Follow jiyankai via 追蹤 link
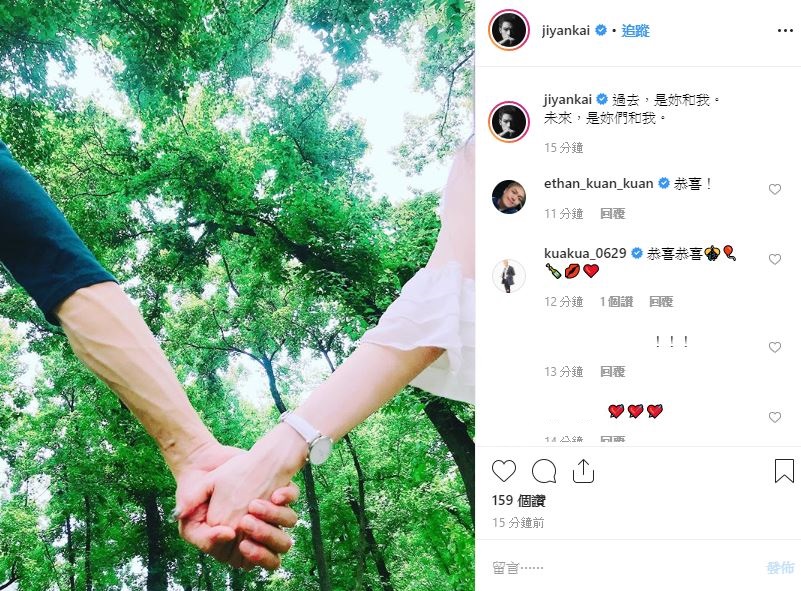This screenshot has width=801, height=591. [635, 31]
